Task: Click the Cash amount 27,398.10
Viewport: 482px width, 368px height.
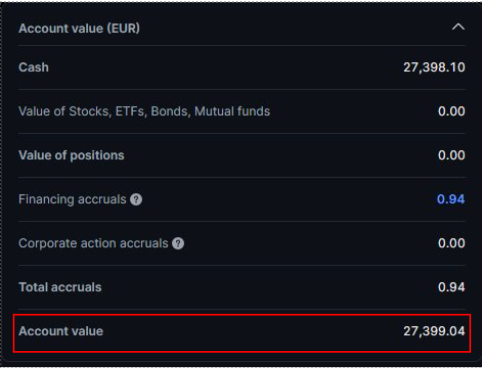Action: click(x=434, y=67)
